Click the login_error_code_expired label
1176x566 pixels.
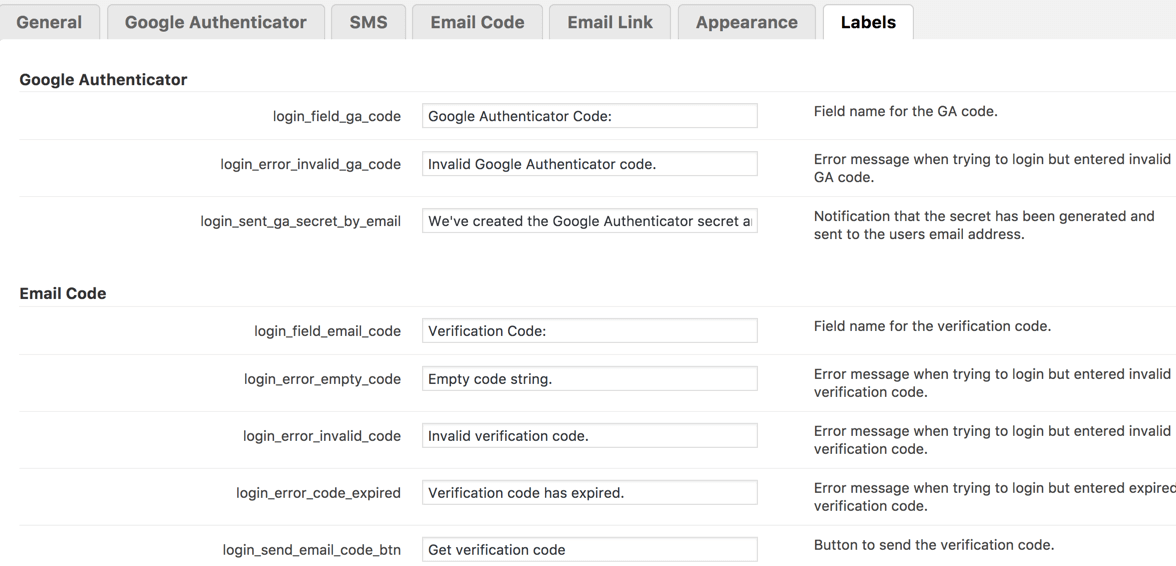318,493
